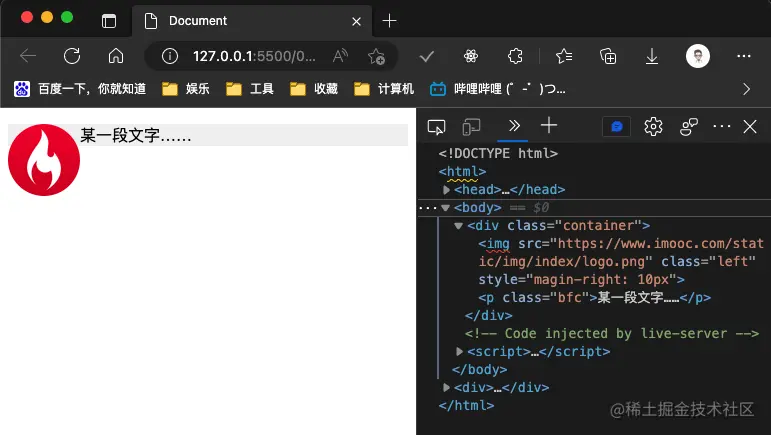The image size is (771, 435).
Task: Show more bookmarks with the chevron
Action: click(x=746, y=89)
